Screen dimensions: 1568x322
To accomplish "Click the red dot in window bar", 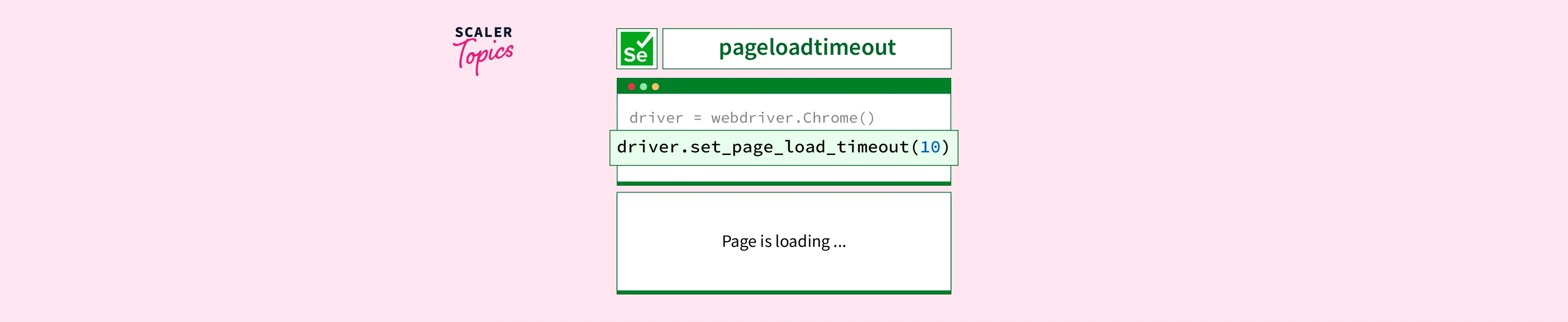I will click(x=631, y=87).
